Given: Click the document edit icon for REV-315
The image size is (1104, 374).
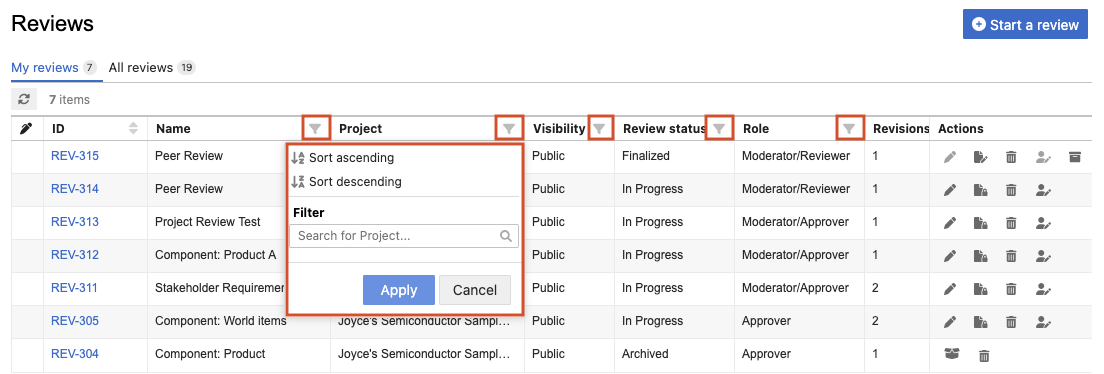Looking at the screenshot, I should [x=980, y=156].
